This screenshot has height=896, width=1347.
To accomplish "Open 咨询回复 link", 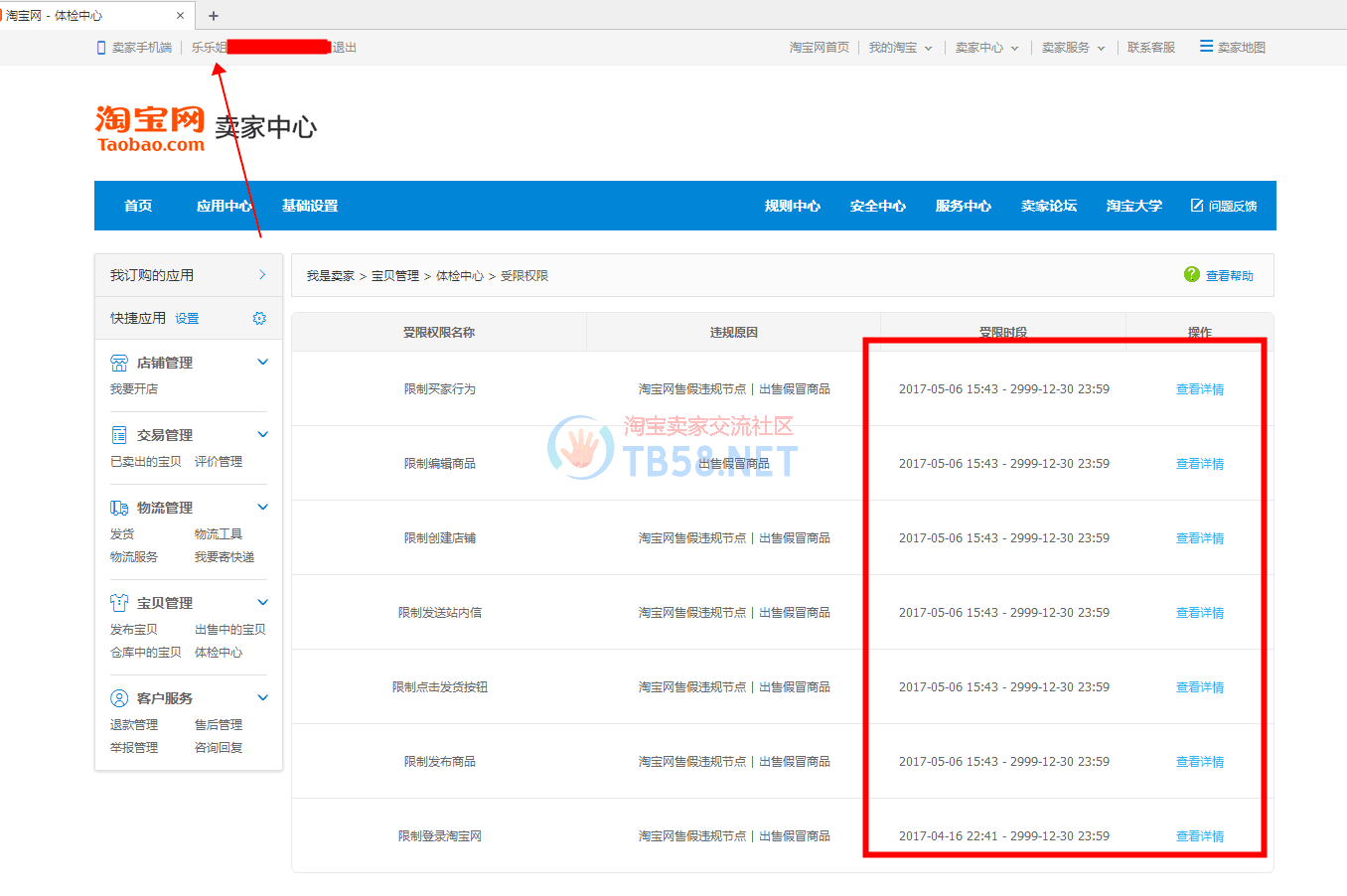I will [219, 748].
